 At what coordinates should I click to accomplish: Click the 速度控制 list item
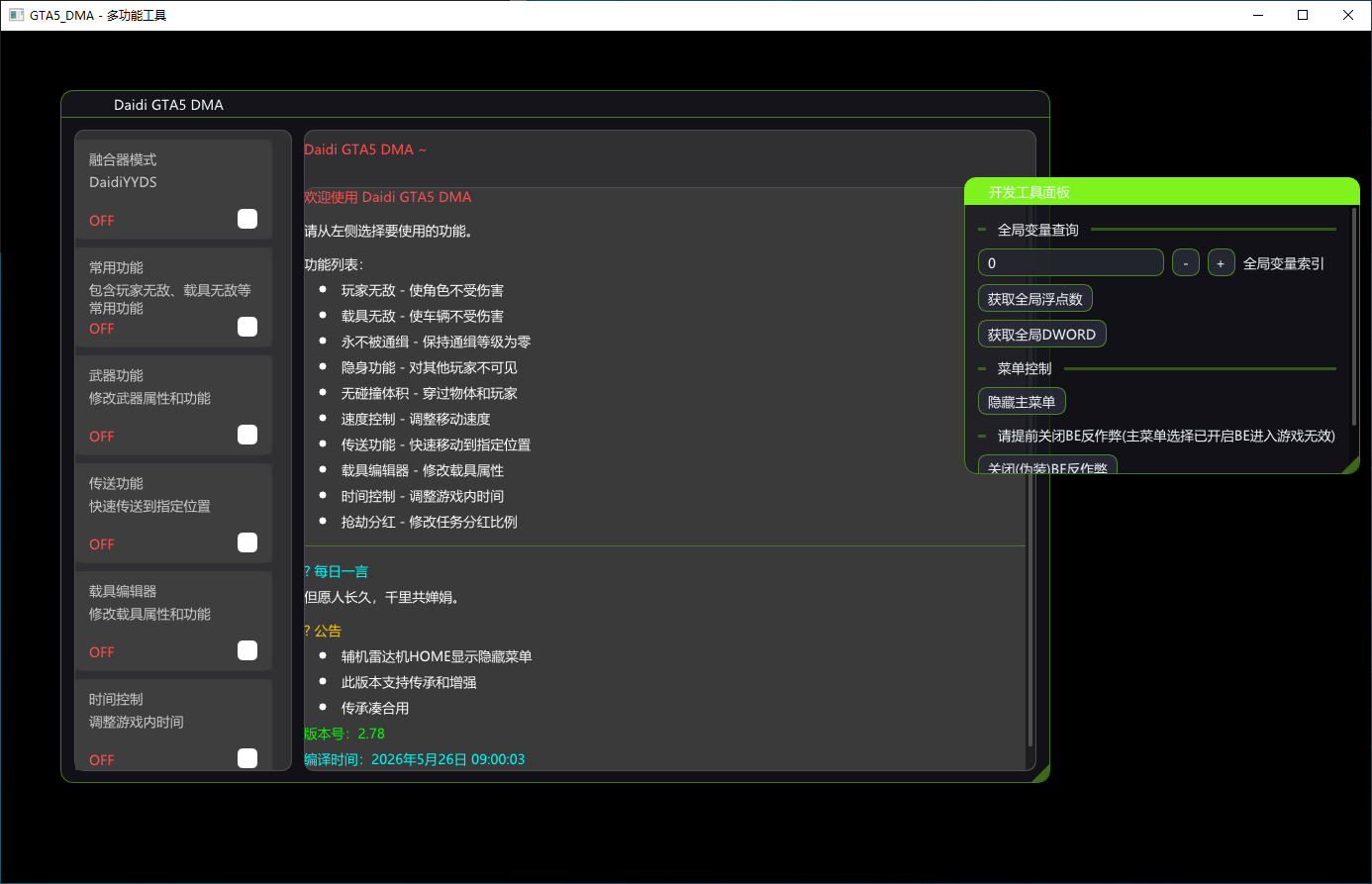coord(416,419)
